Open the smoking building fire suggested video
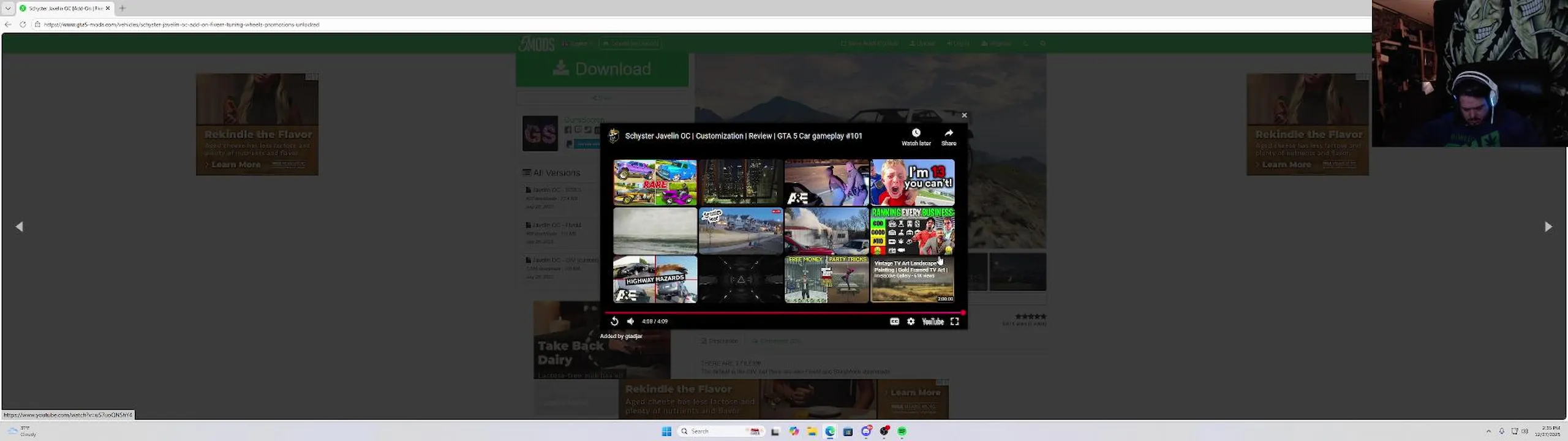The height and width of the screenshot is (441, 1568). click(826, 231)
